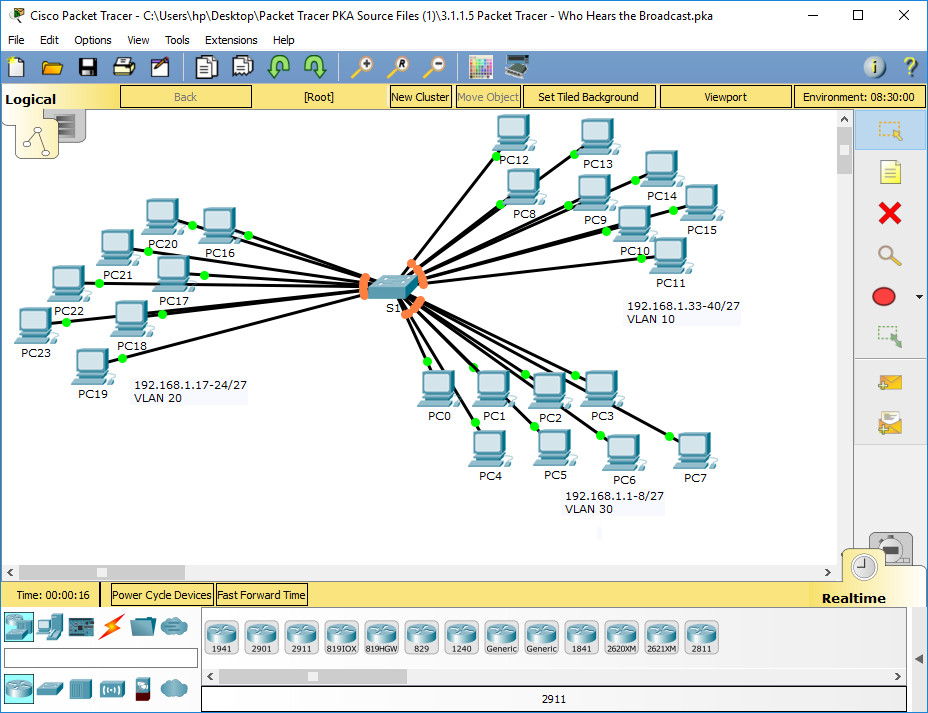Open the Activity Wizard icon
The width and height of the screenshot is (928, 713).
tap(160, 67)
